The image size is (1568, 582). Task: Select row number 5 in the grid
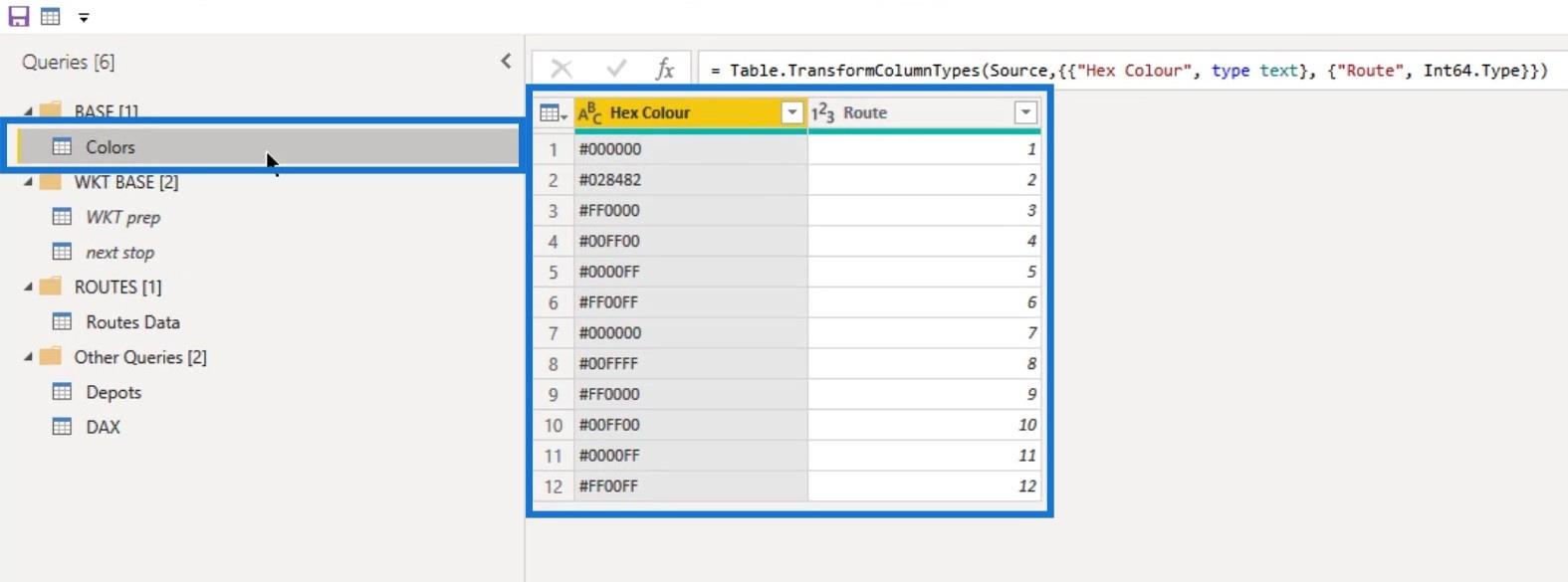tap(554, 272)
